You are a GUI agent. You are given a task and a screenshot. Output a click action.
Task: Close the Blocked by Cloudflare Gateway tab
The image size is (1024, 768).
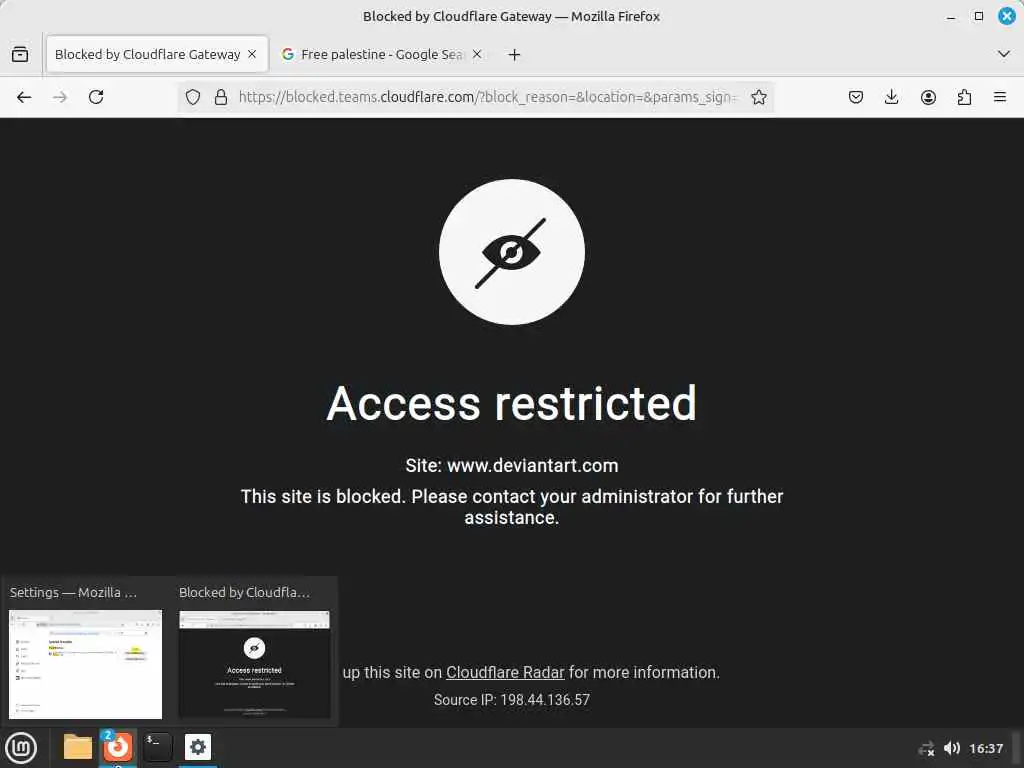252,54
